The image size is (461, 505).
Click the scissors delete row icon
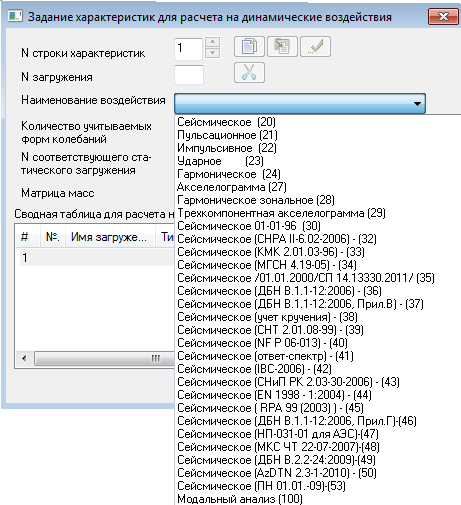pyautogui.click(x=249, y=72)
